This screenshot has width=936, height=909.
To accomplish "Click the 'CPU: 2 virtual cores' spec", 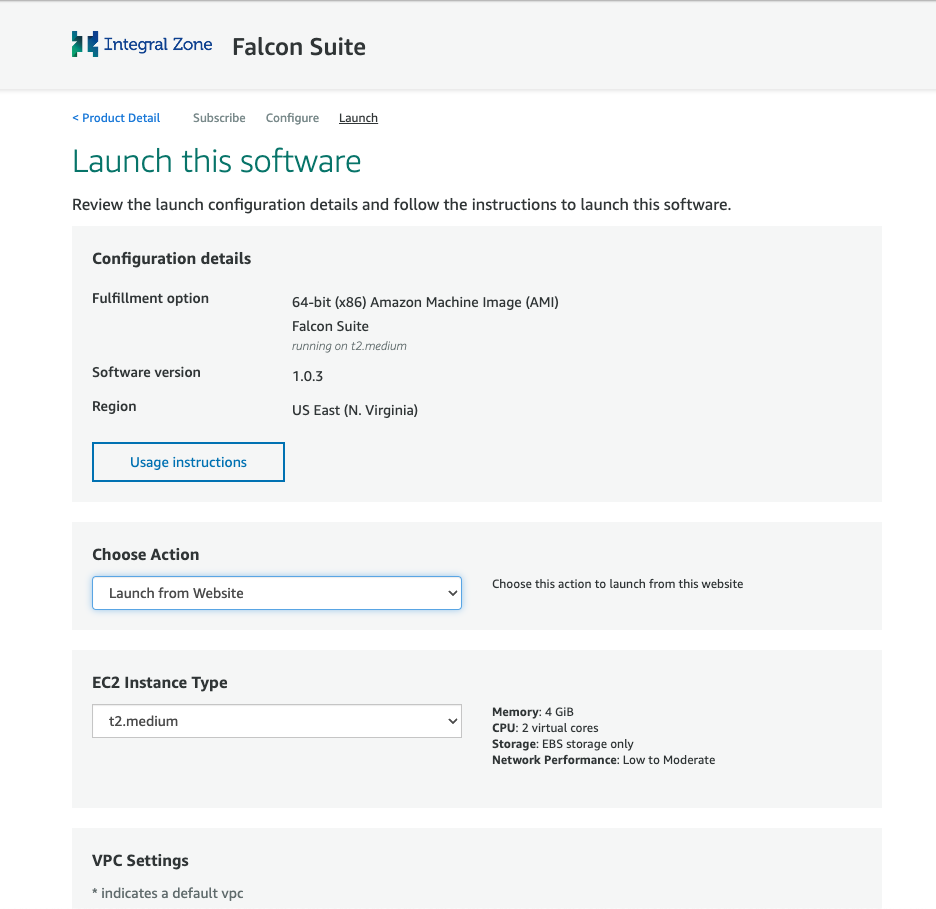I will tap(545, 728).
